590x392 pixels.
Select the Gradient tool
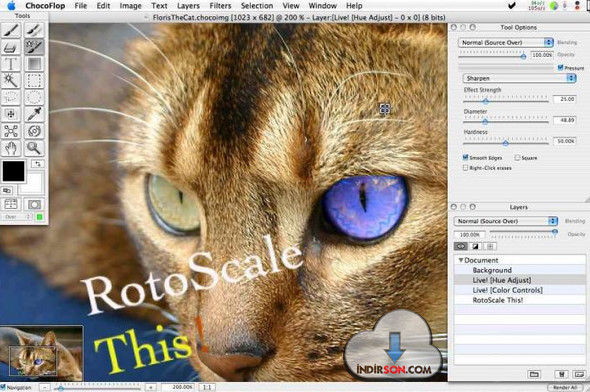[34, 64]
